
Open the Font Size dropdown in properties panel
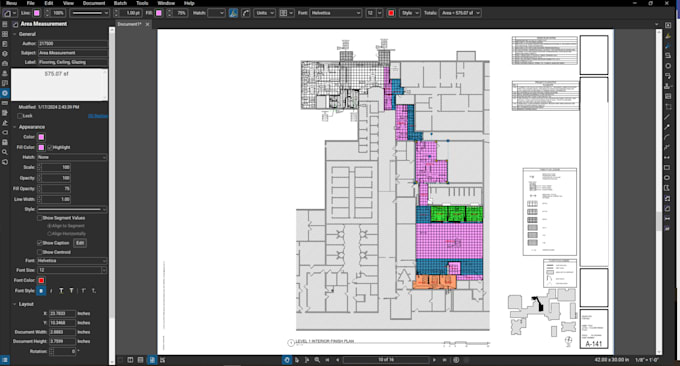tap(72, 270)
